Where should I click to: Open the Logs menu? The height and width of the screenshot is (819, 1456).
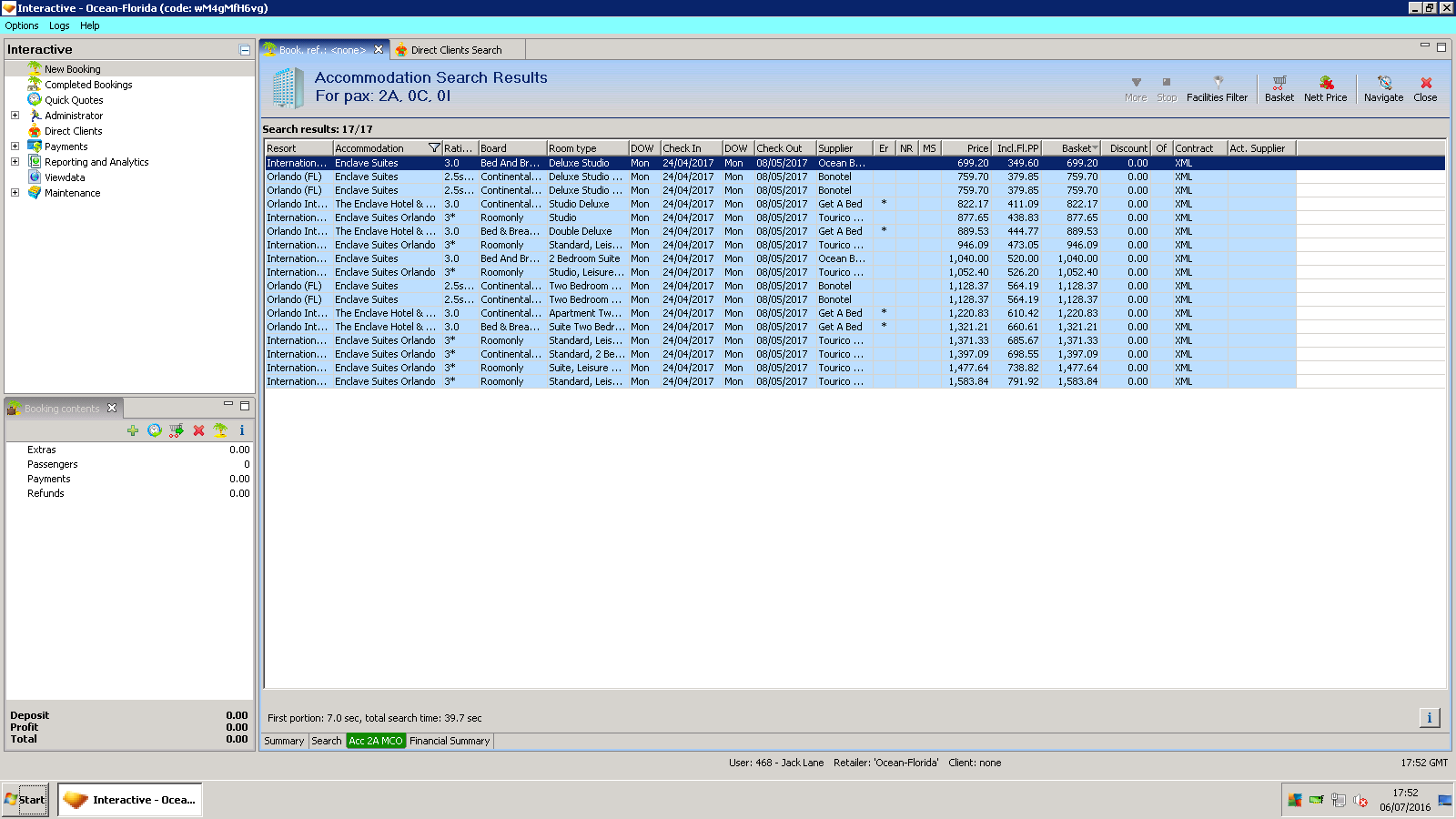tap(59, 25)
